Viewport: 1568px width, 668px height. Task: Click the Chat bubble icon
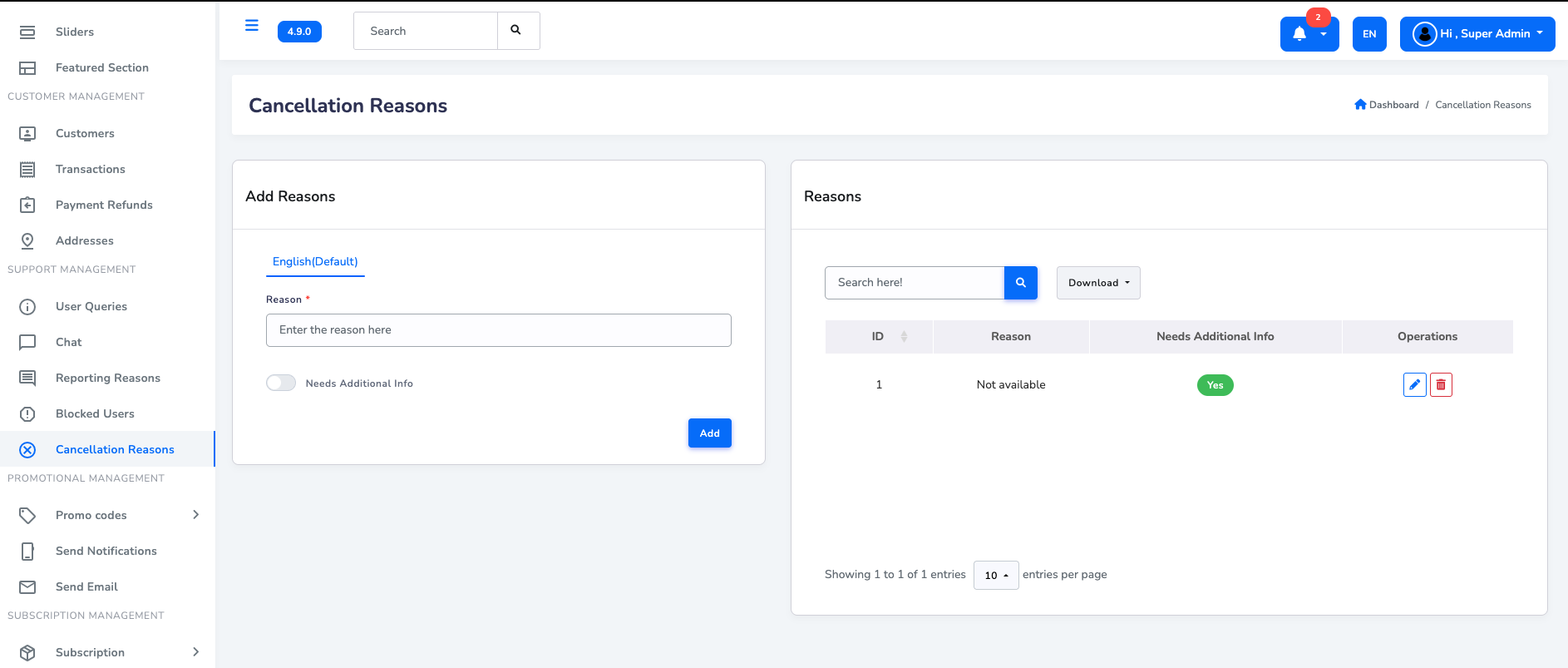click(27, 343)
